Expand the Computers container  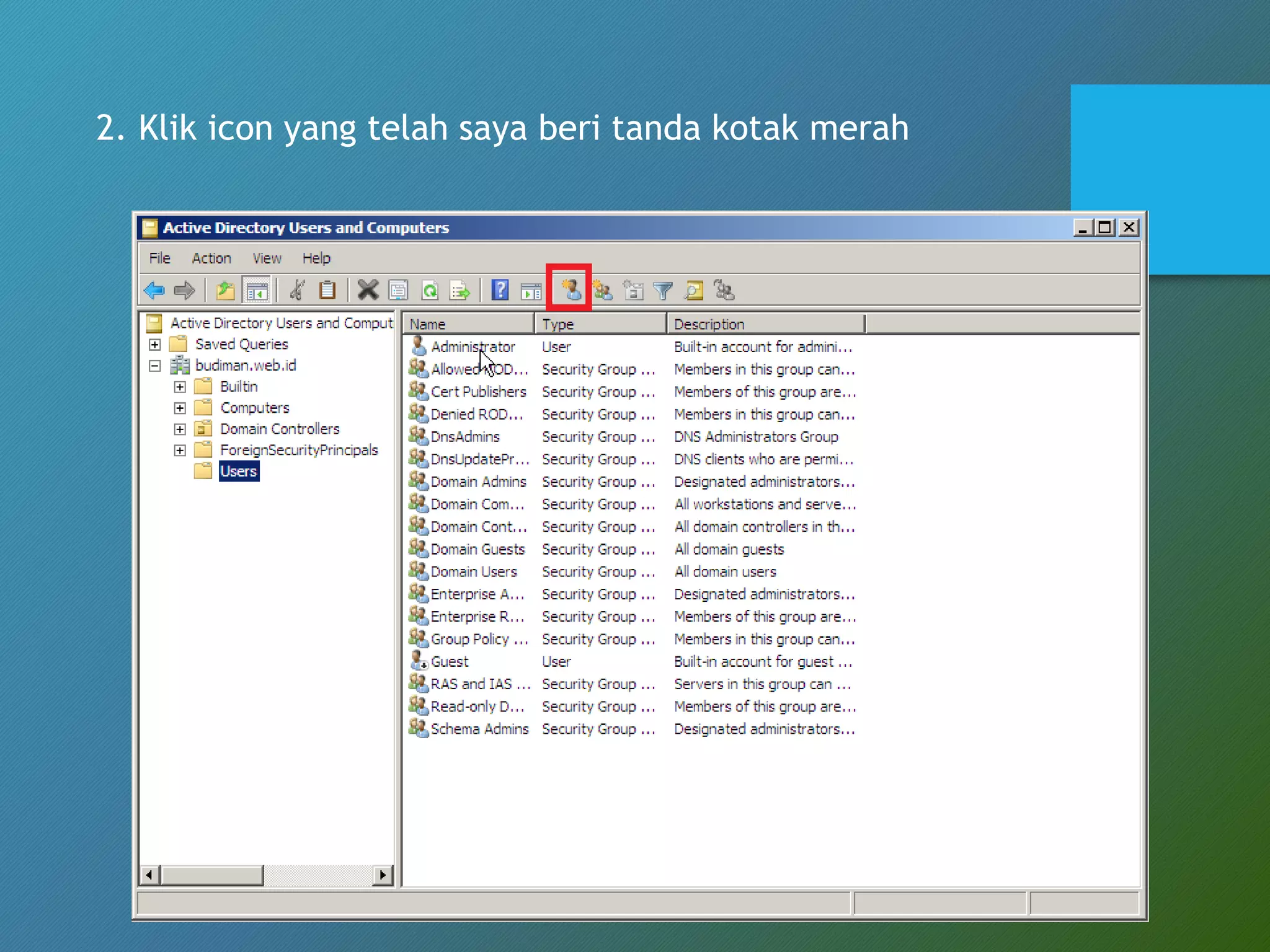(x=180, y=408)
